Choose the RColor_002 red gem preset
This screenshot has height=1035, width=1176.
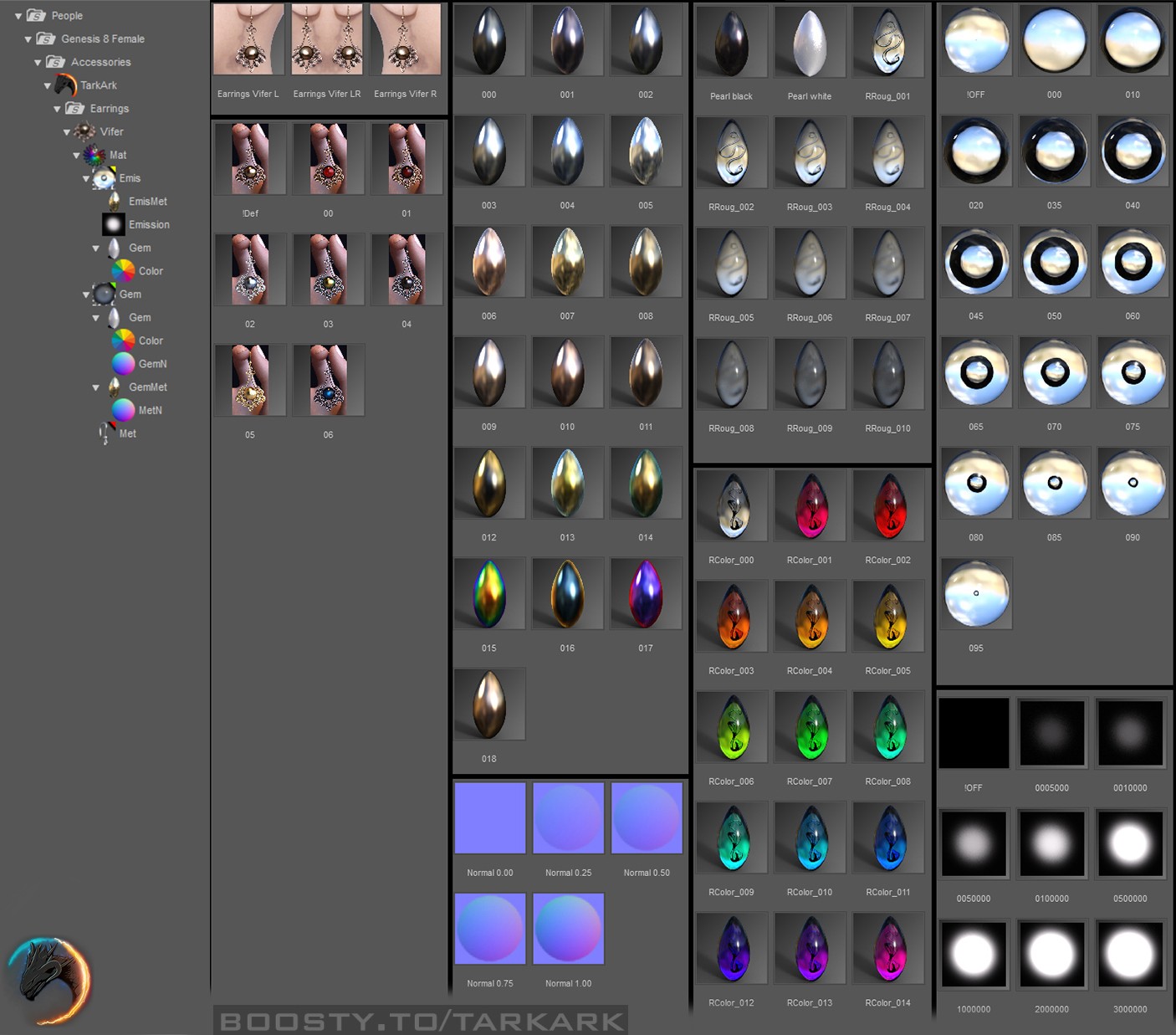click(888, 505)
